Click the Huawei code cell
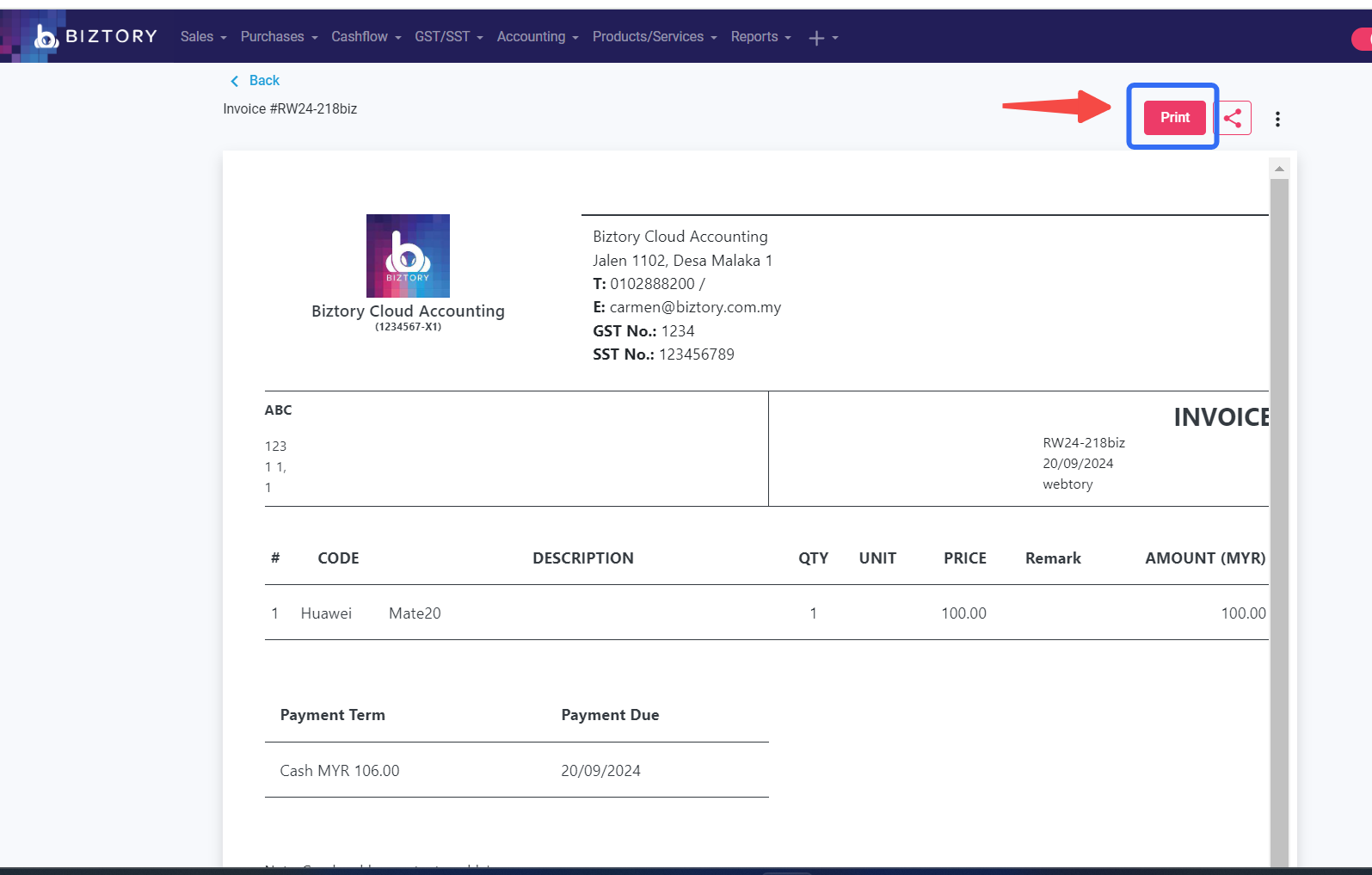1372x875 pixels. (326, 613)
